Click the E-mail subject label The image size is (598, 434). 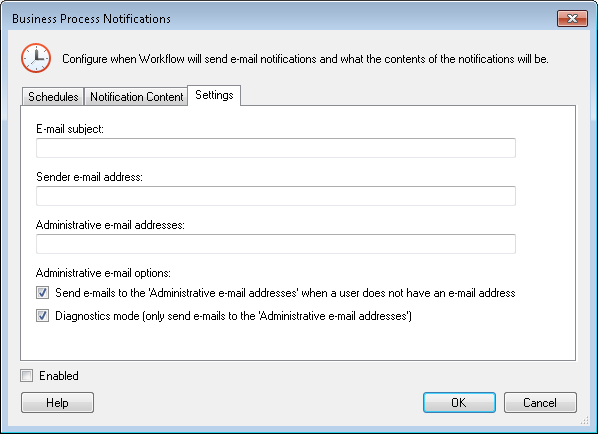click(70, 129)
